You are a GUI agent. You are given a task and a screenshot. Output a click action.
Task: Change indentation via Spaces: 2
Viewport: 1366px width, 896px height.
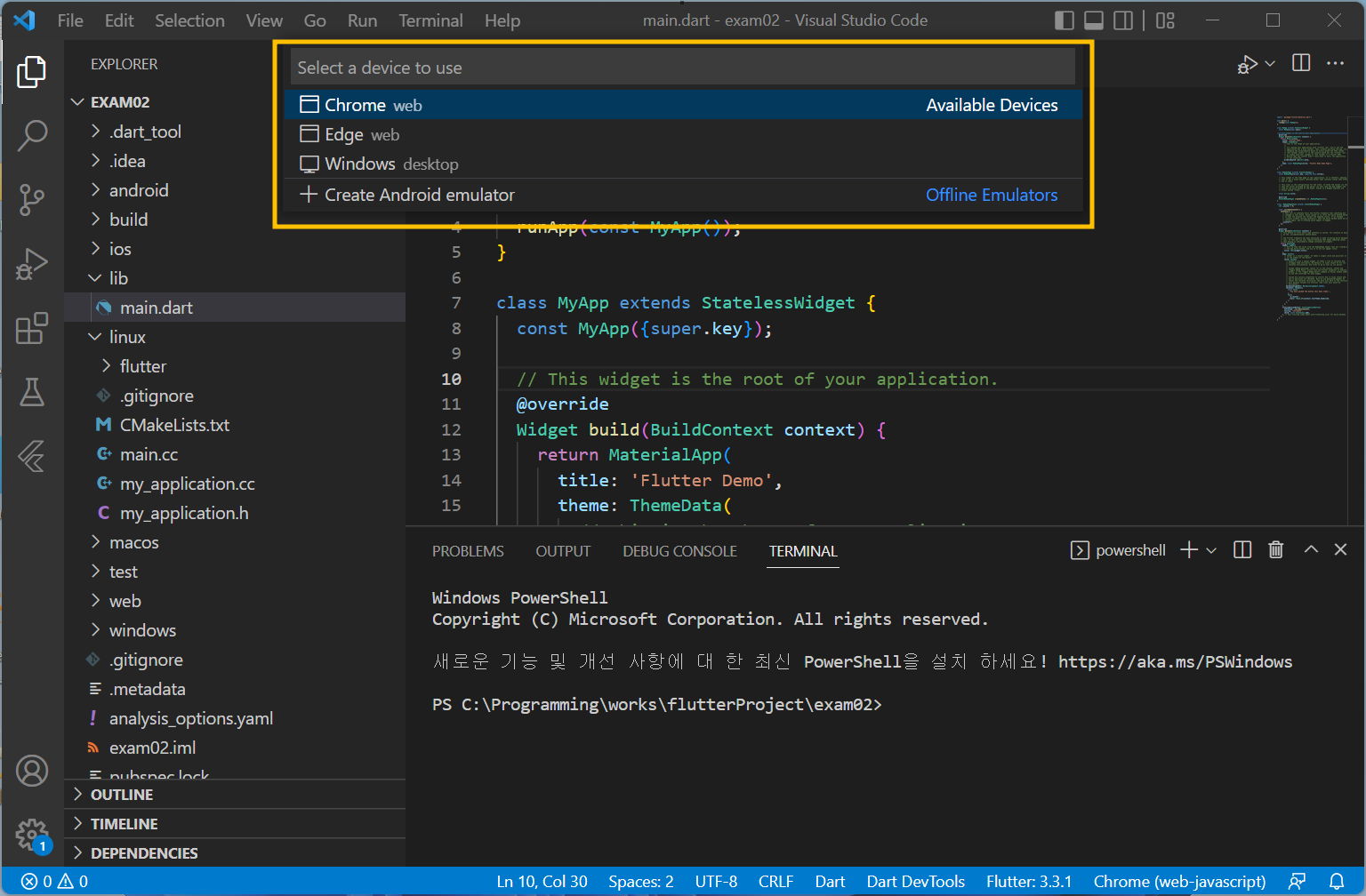point(641,882)
